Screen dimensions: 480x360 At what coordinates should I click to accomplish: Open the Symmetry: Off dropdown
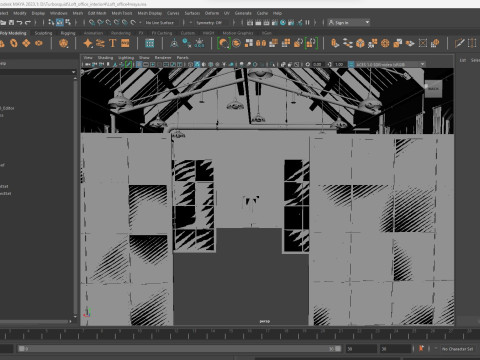pyautogui.click(x=209, y=23)
